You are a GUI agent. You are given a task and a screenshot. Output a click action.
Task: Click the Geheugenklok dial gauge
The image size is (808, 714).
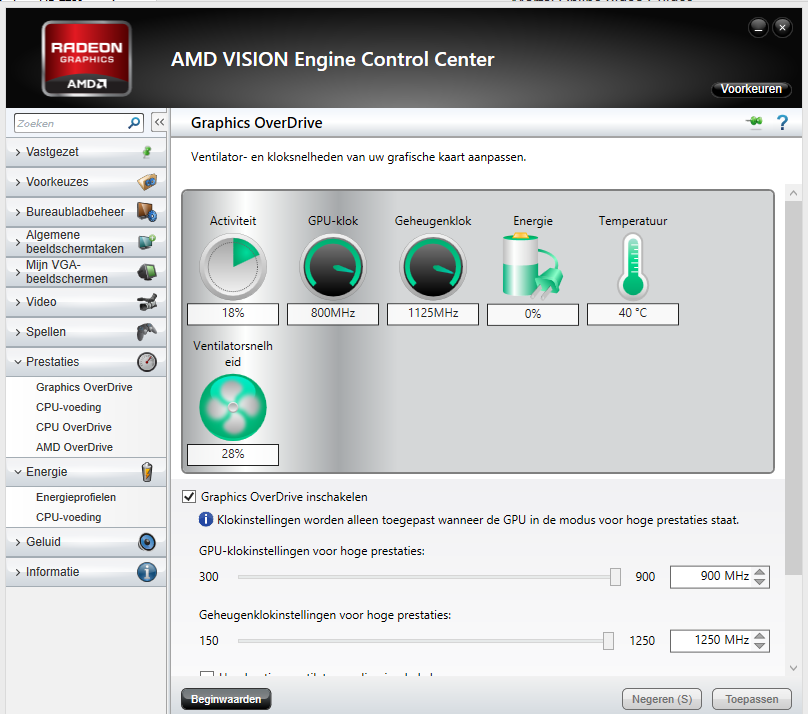433,267
